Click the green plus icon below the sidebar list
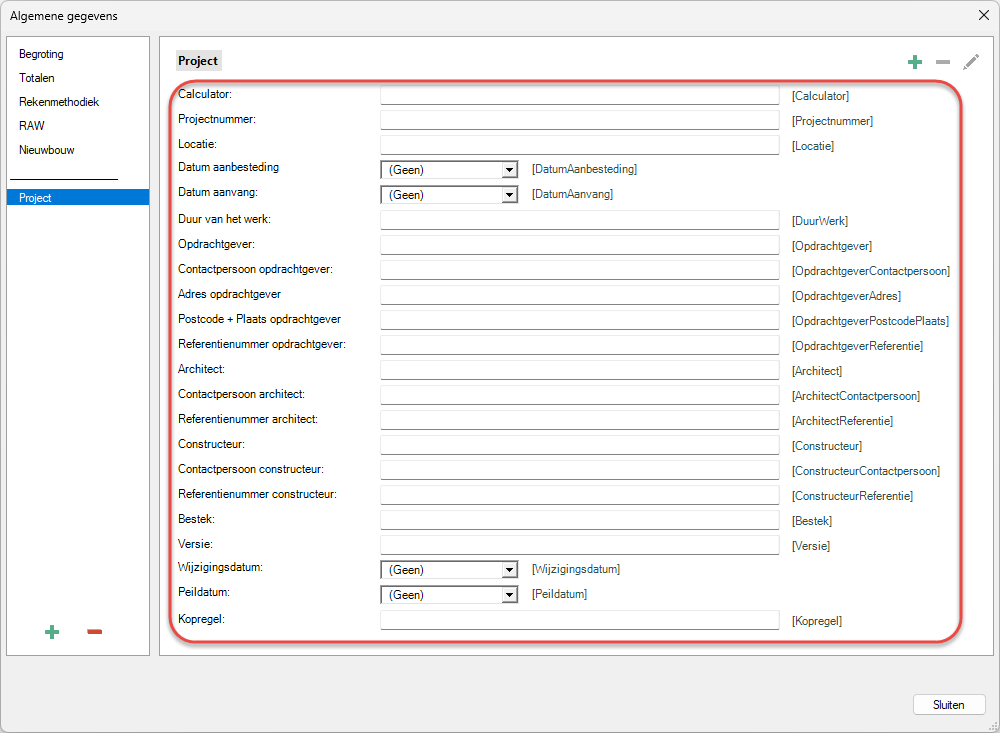 pos(52,631)
